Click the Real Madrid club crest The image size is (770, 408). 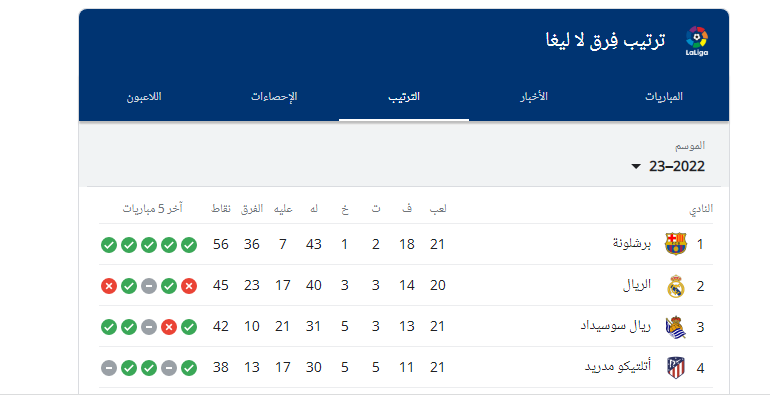676,286
